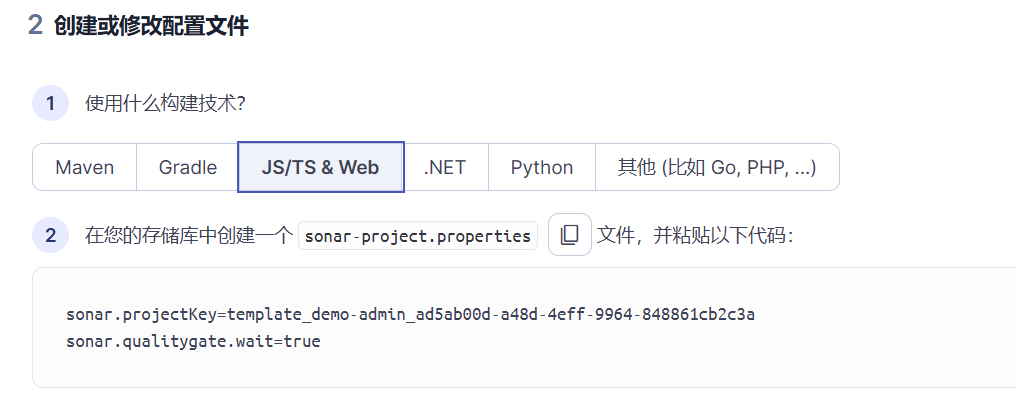Click the step 1 circle badge
The height and width of the screenshot is (407, 1016).
[51, 103]
